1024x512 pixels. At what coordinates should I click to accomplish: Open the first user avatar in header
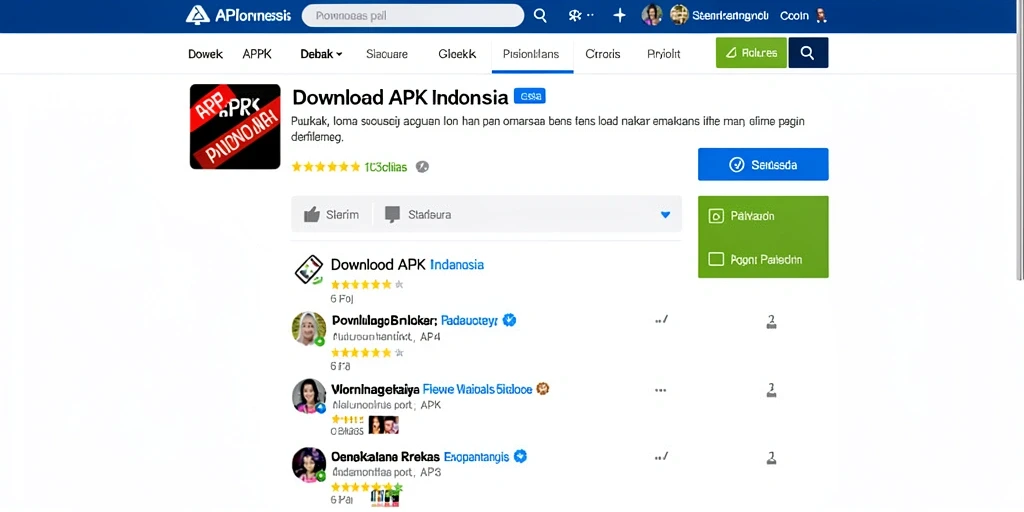652,15
